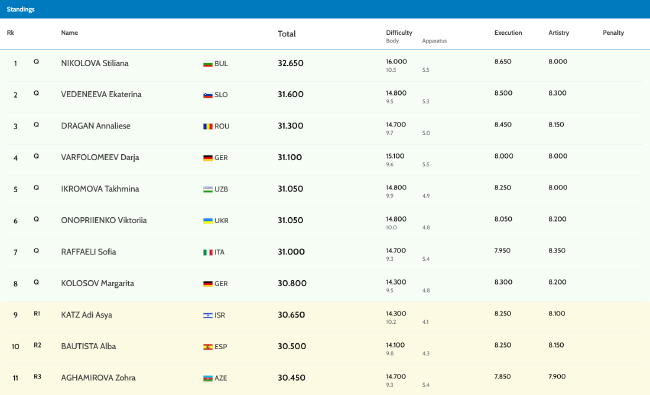Click the Uzbekistan flag icon next to UZB
650x395 pixels.
click(208, 189)
